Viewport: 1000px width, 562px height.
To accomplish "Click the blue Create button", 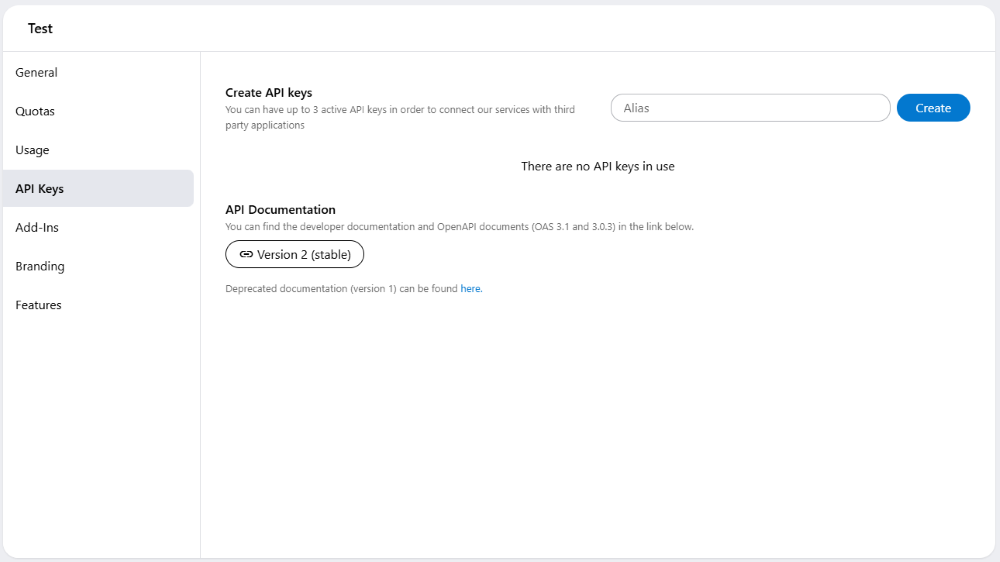I will click(x=933, y=108).
